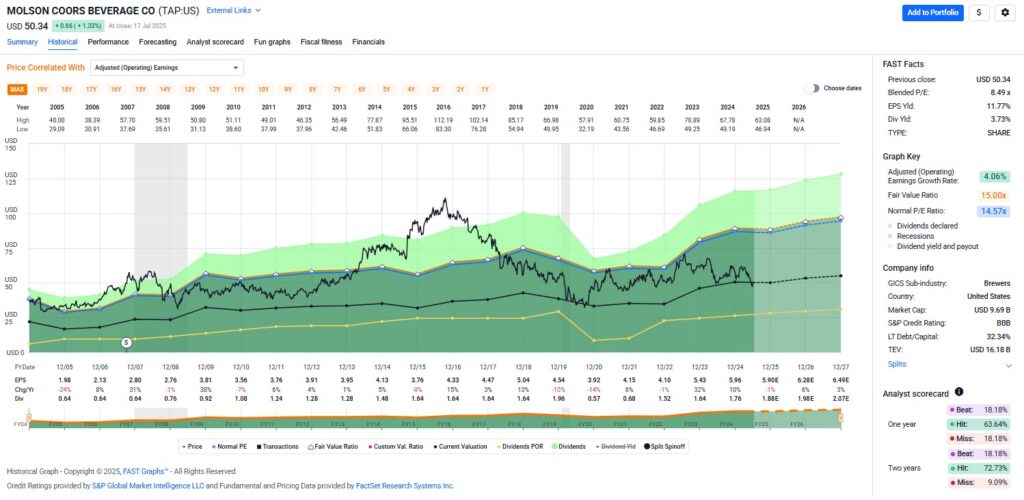Select the 15Y time range
Image resolution: width=1024 pixels, height=500 pixels.
click(140, 89)
